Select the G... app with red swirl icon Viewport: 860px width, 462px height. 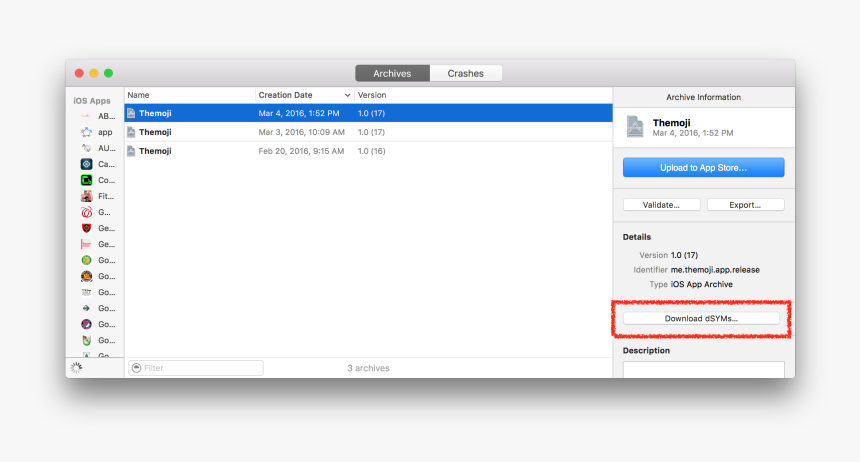(x=96, y=212)
